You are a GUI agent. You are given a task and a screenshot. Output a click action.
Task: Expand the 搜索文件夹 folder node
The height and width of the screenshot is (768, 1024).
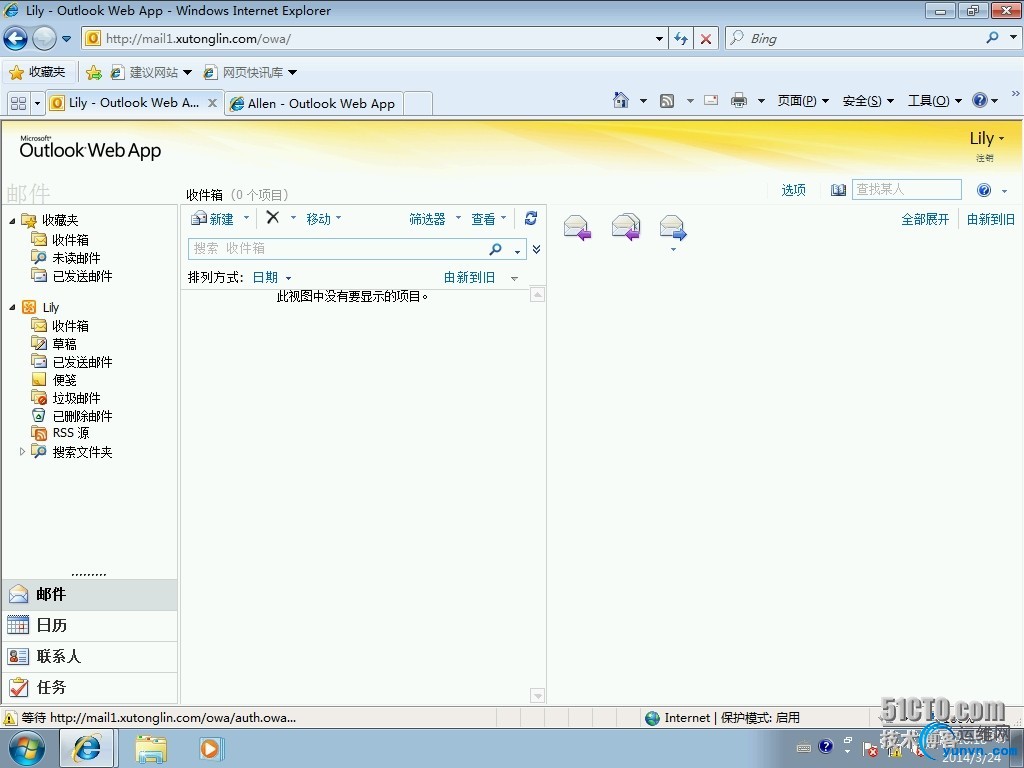(22, 452)
